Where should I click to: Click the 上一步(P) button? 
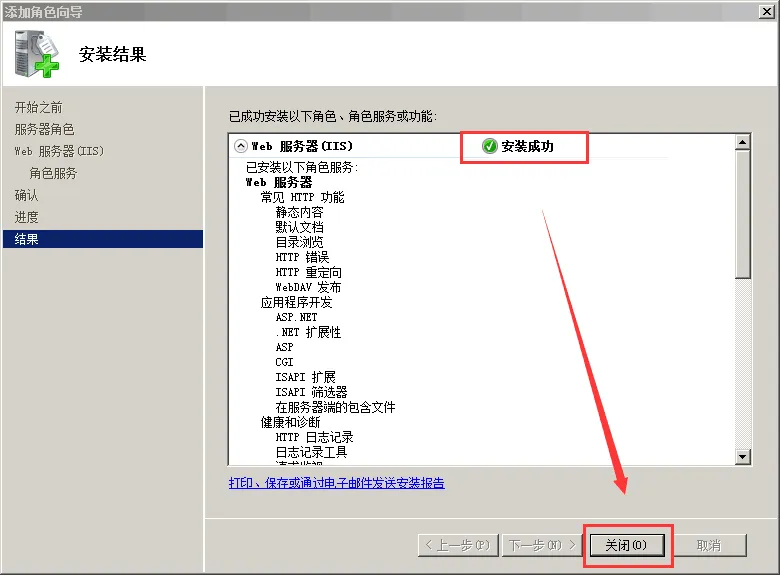[x=458, y=546]
